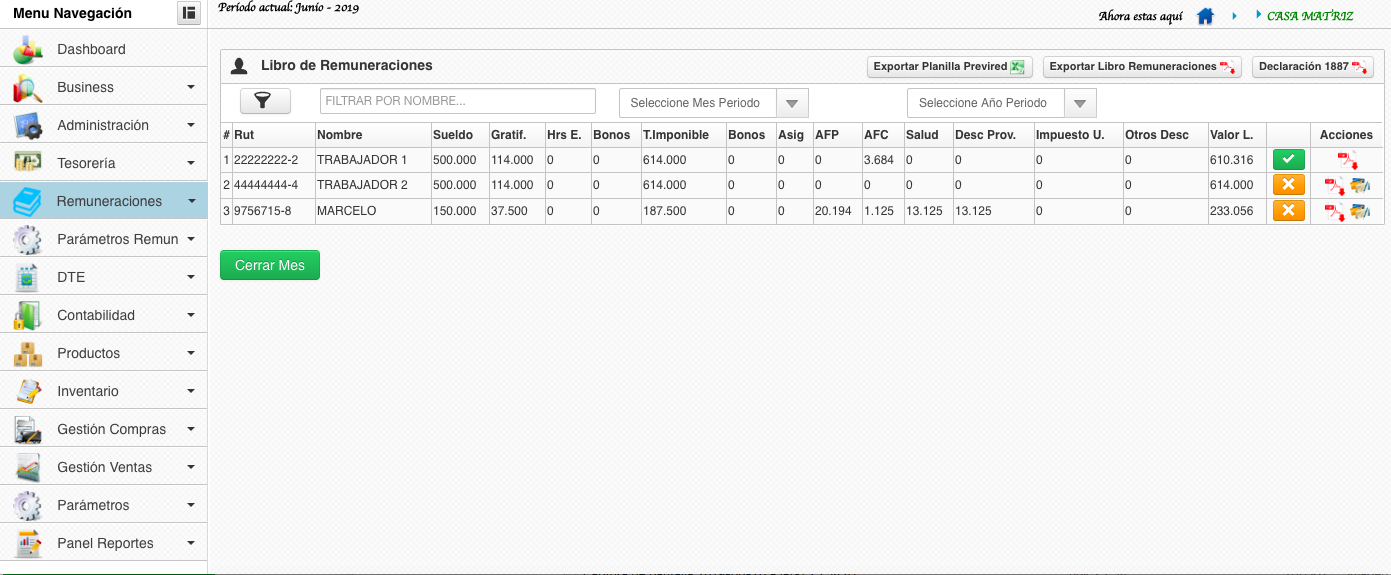This screenshot has width=1391, height=575.
Task: Download the PDF for TRABAJADOR 1
Action: [1347, 160]
